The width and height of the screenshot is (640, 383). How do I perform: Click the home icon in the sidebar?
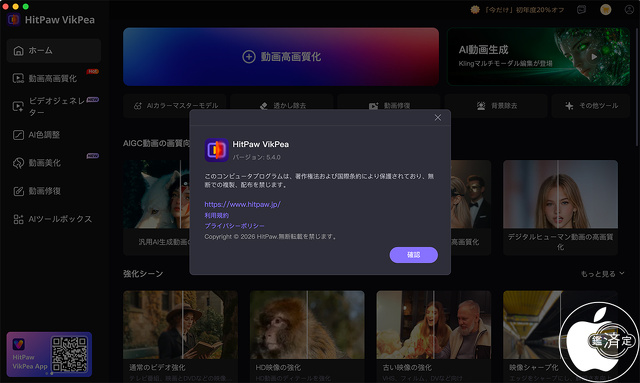pyautogui.click(x=18, y=51)
